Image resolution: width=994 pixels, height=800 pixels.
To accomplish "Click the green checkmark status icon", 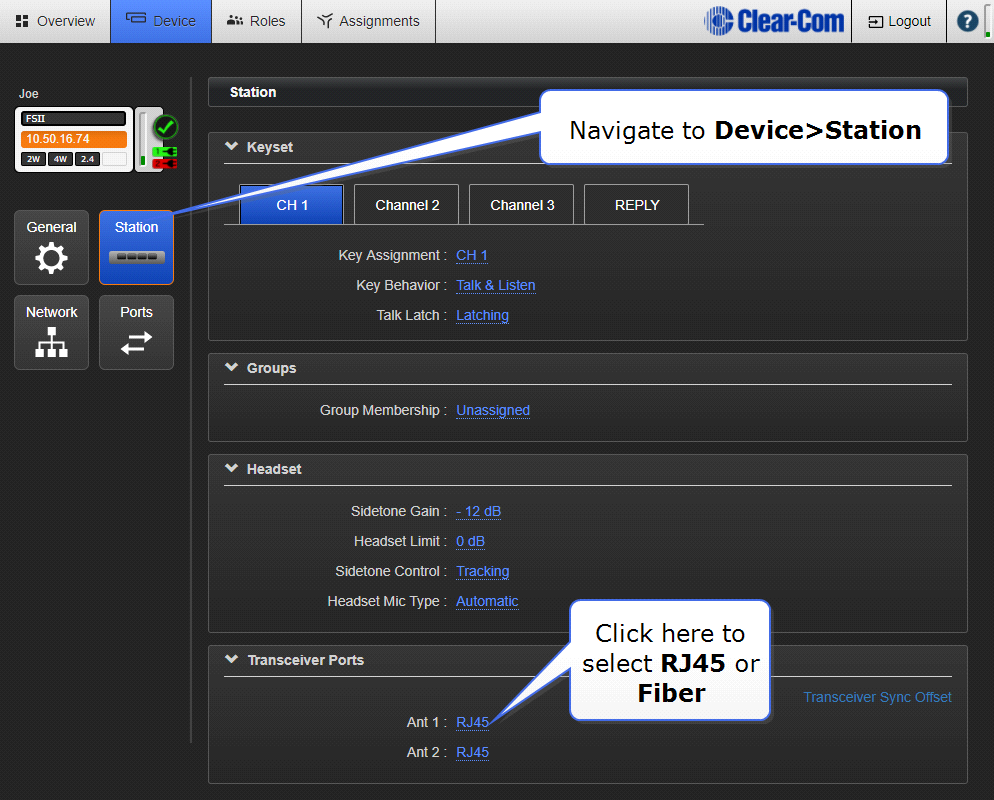I will coord(165,127).
